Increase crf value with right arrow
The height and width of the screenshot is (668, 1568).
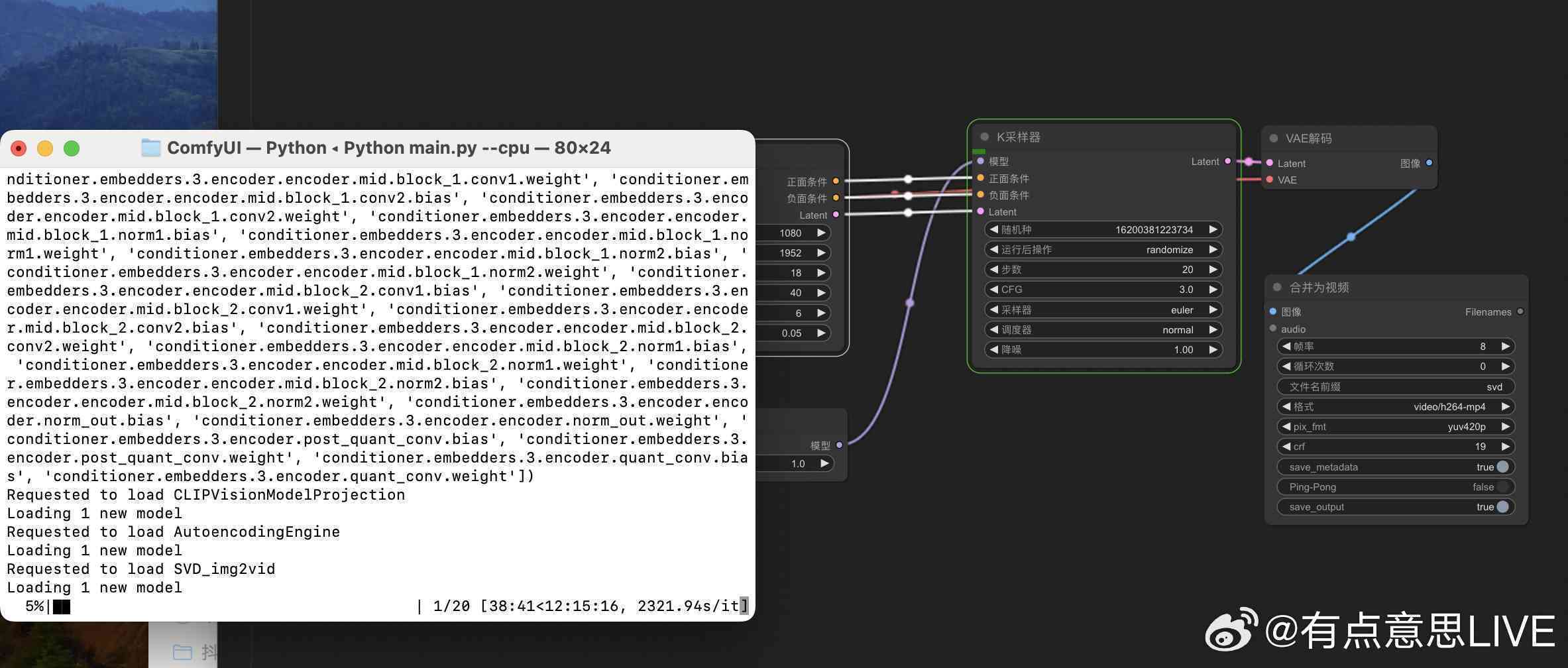coord(1505,446)
